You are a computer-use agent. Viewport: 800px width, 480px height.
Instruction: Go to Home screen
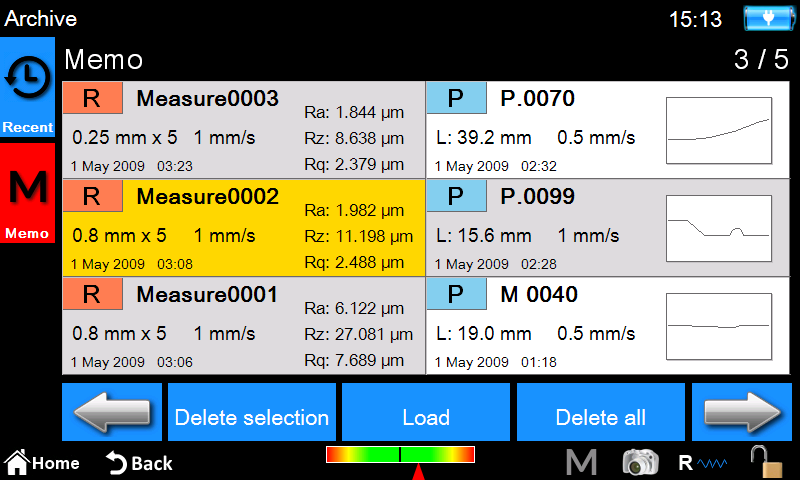tap(42, 463)
